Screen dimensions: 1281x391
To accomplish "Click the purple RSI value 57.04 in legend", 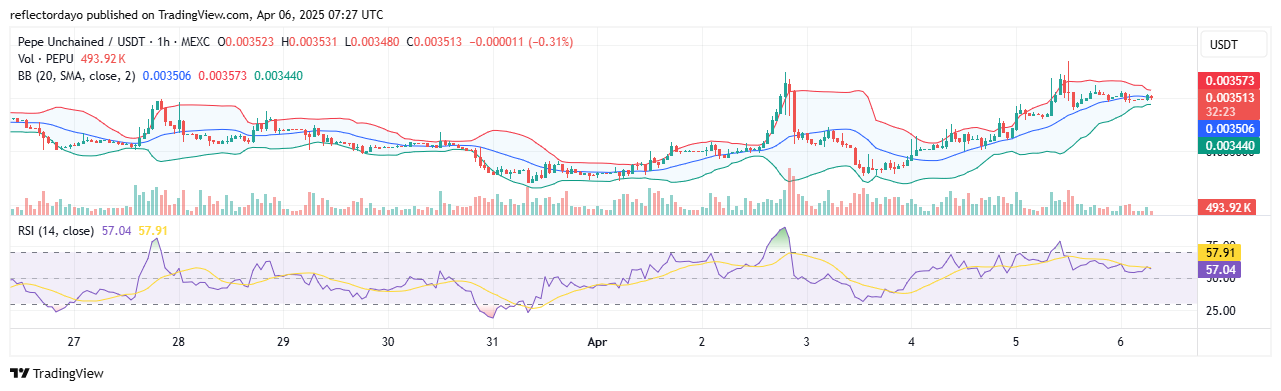I will pos(116,231).
